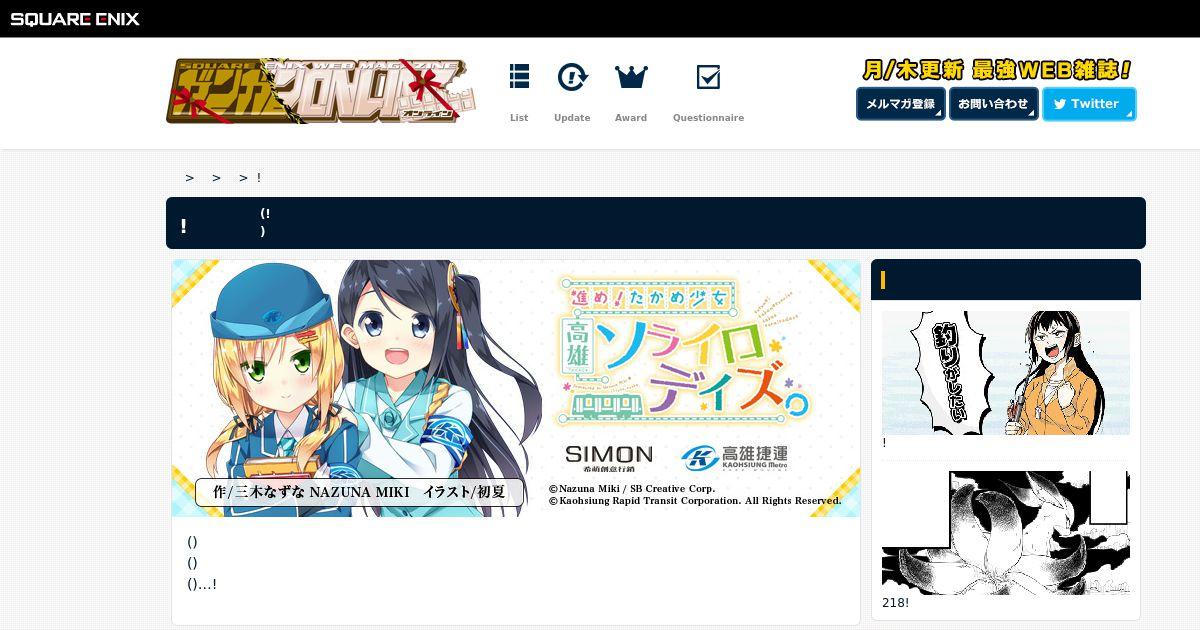Open the Award crown icon
Viewport: 1200px width, 630px height.
631,76
